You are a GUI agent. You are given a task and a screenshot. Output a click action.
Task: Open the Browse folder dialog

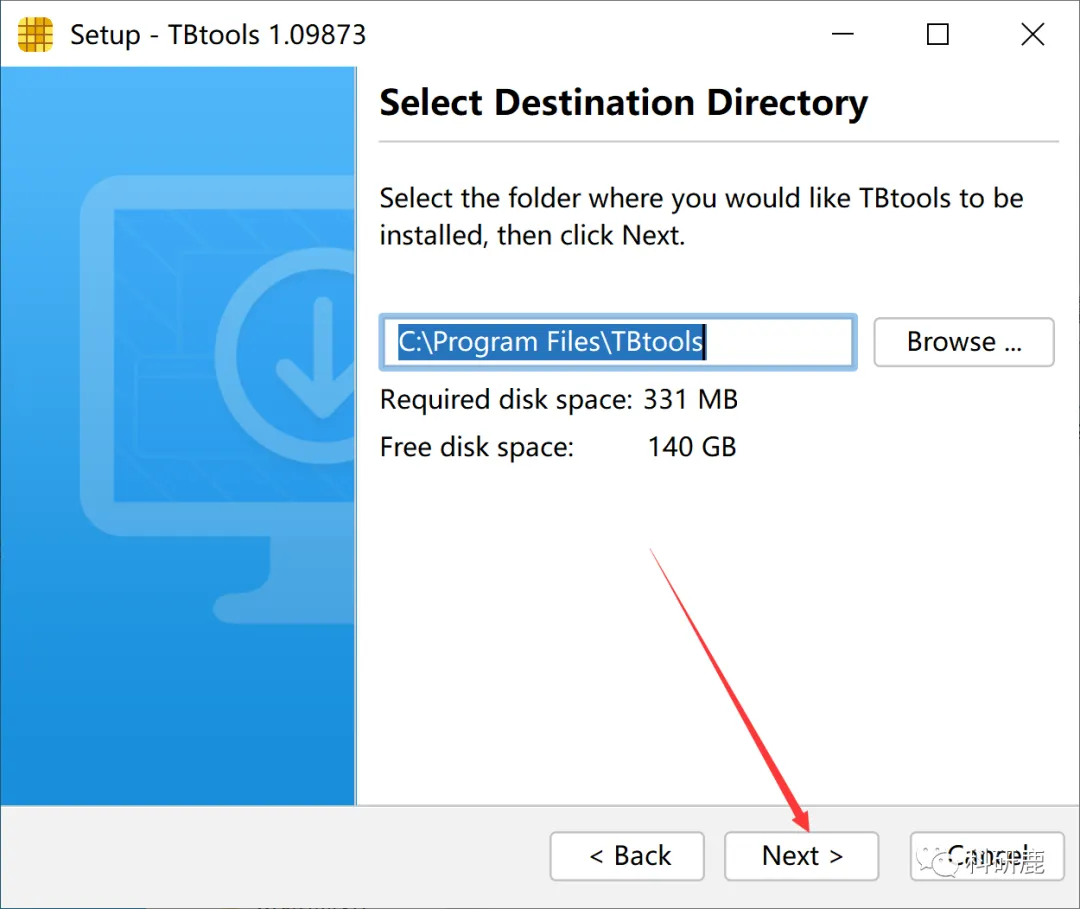[x=964, y=342]
